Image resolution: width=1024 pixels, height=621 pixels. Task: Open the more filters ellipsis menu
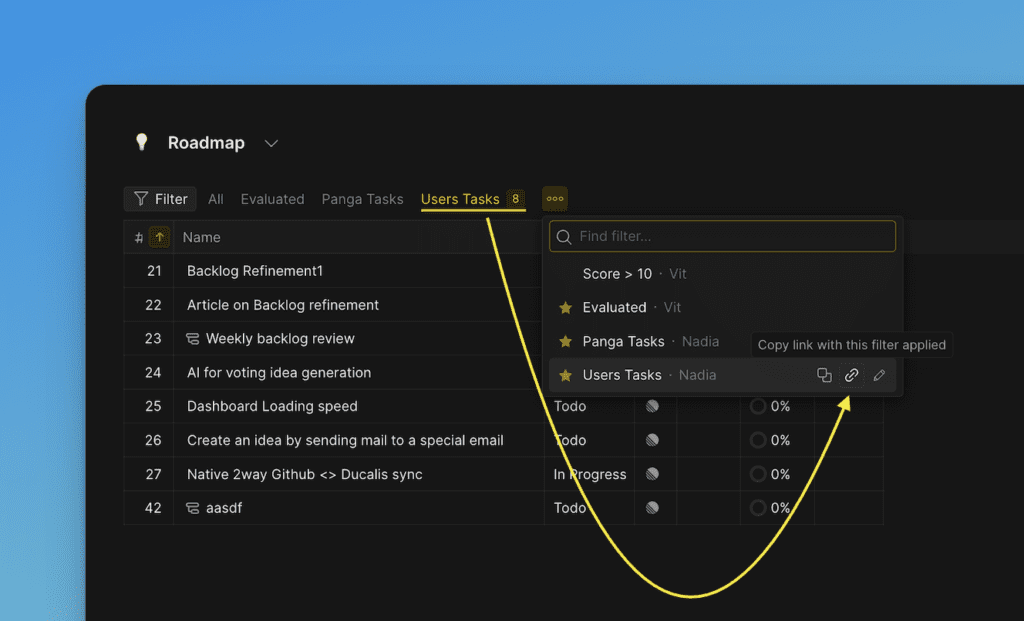pos(555,198)
